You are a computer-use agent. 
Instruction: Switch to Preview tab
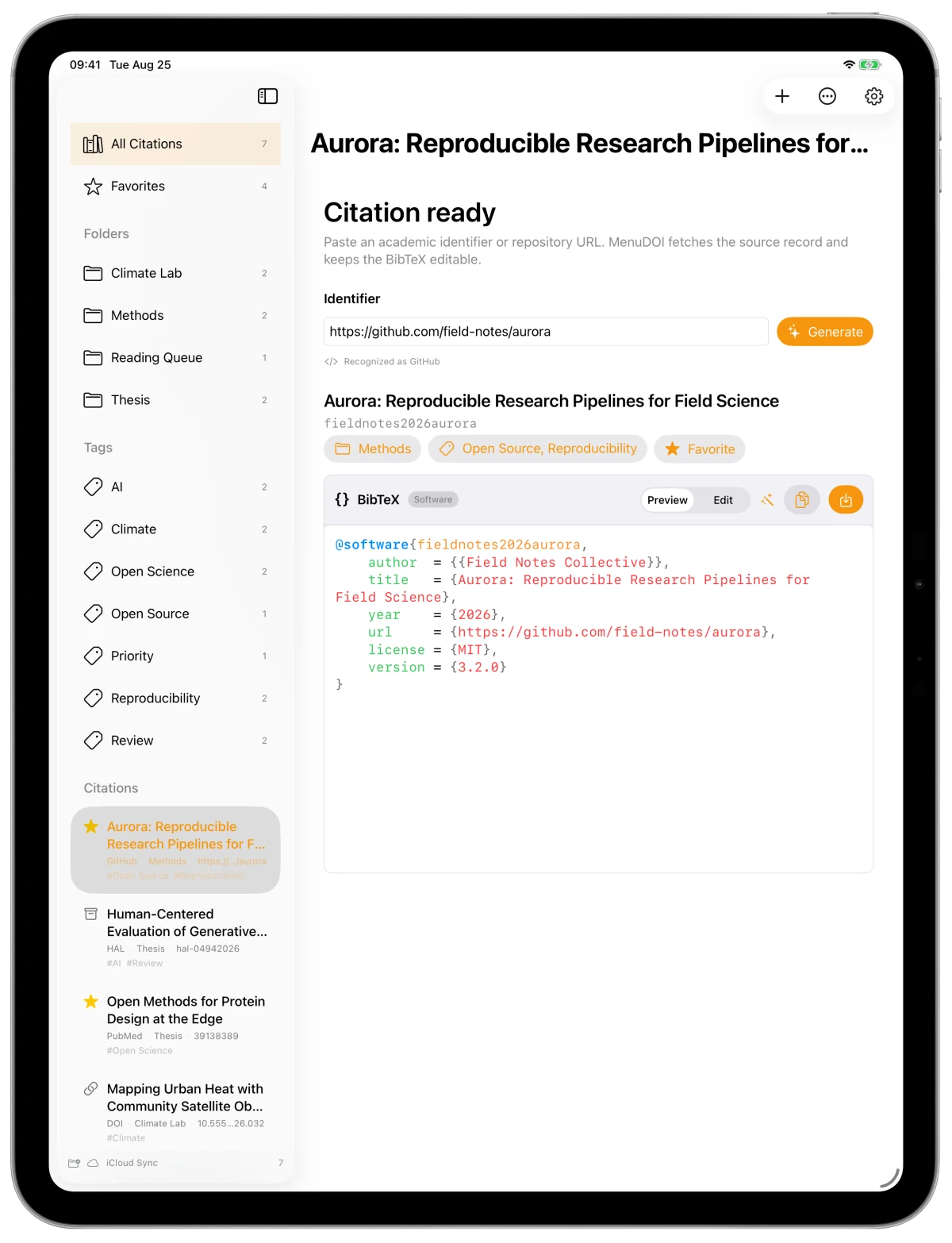667,500
